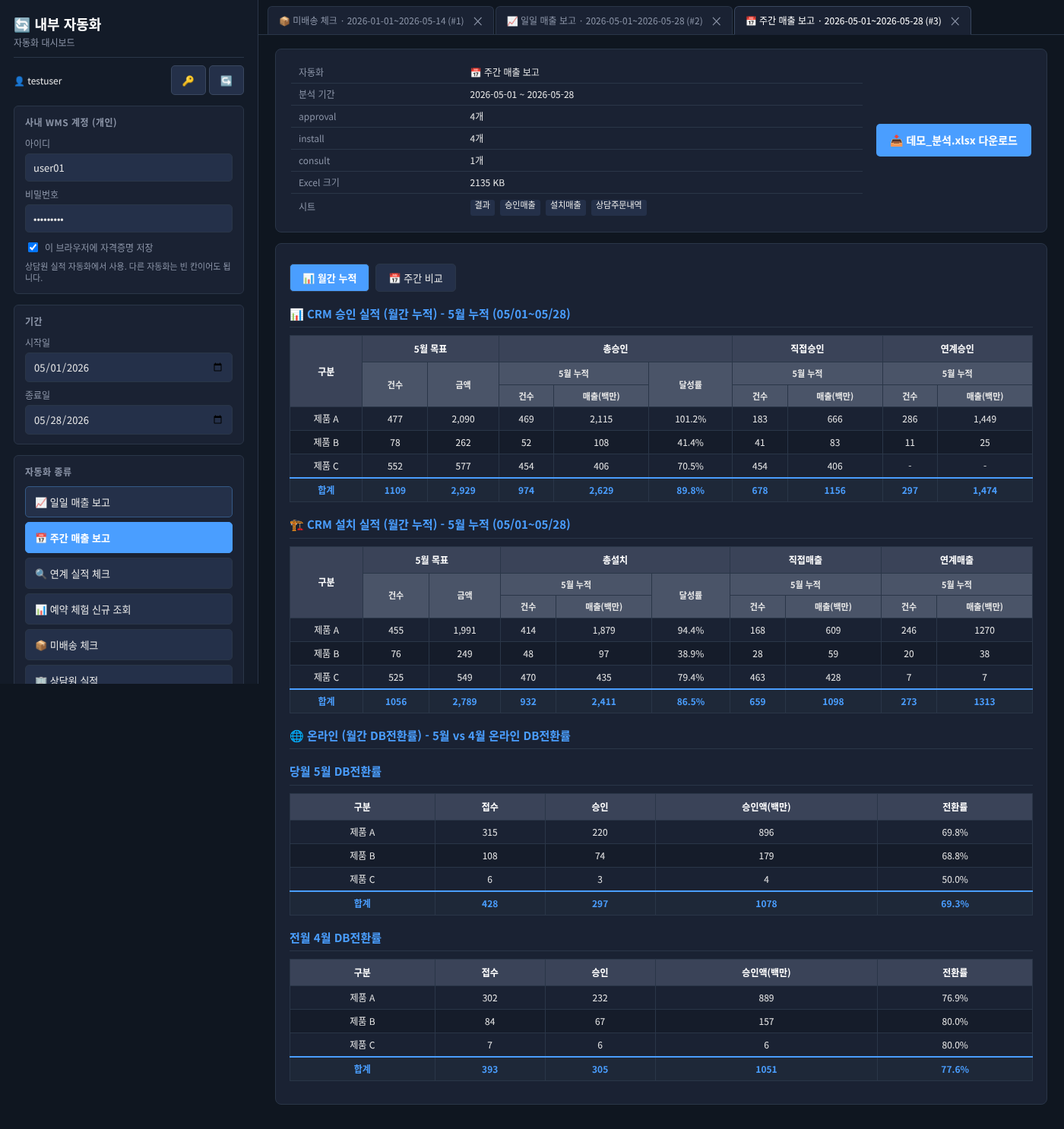The image size is (1064, 1129).
Task: Click 전월 4월 DB전환률 subheading
Action: (x=335, y=938)
